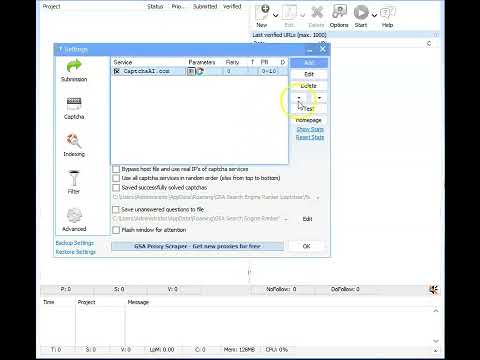Viewport: 480px width, 360px height.
Task: Click the Retry column header
Action: 232,62
